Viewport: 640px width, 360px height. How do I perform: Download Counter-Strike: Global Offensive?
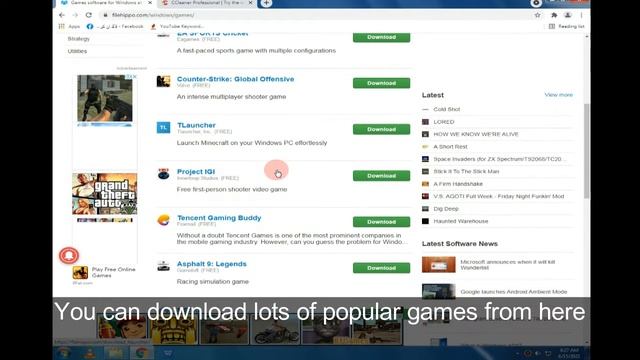(x=381, y=83)
